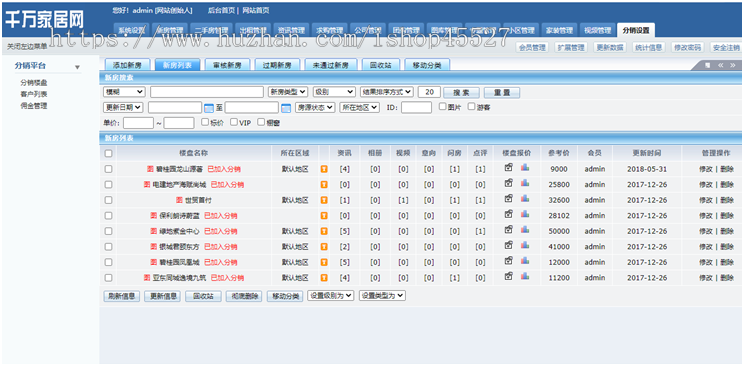Click the orange icon in 绿地紫金中心 row
The height and width of the screenshot is (366, 744).
324,231
